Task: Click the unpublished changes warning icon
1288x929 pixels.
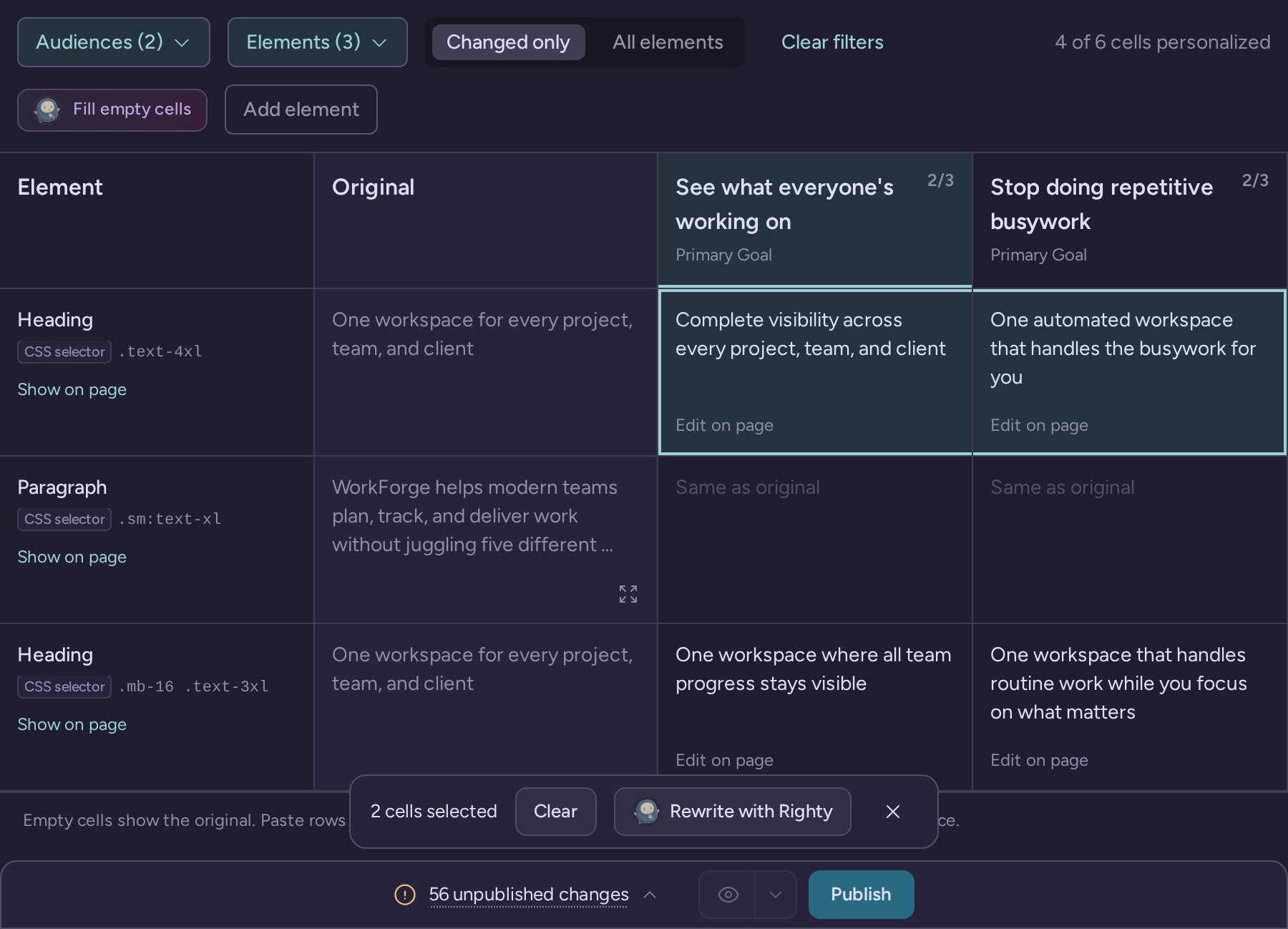Action: point(405,895)
